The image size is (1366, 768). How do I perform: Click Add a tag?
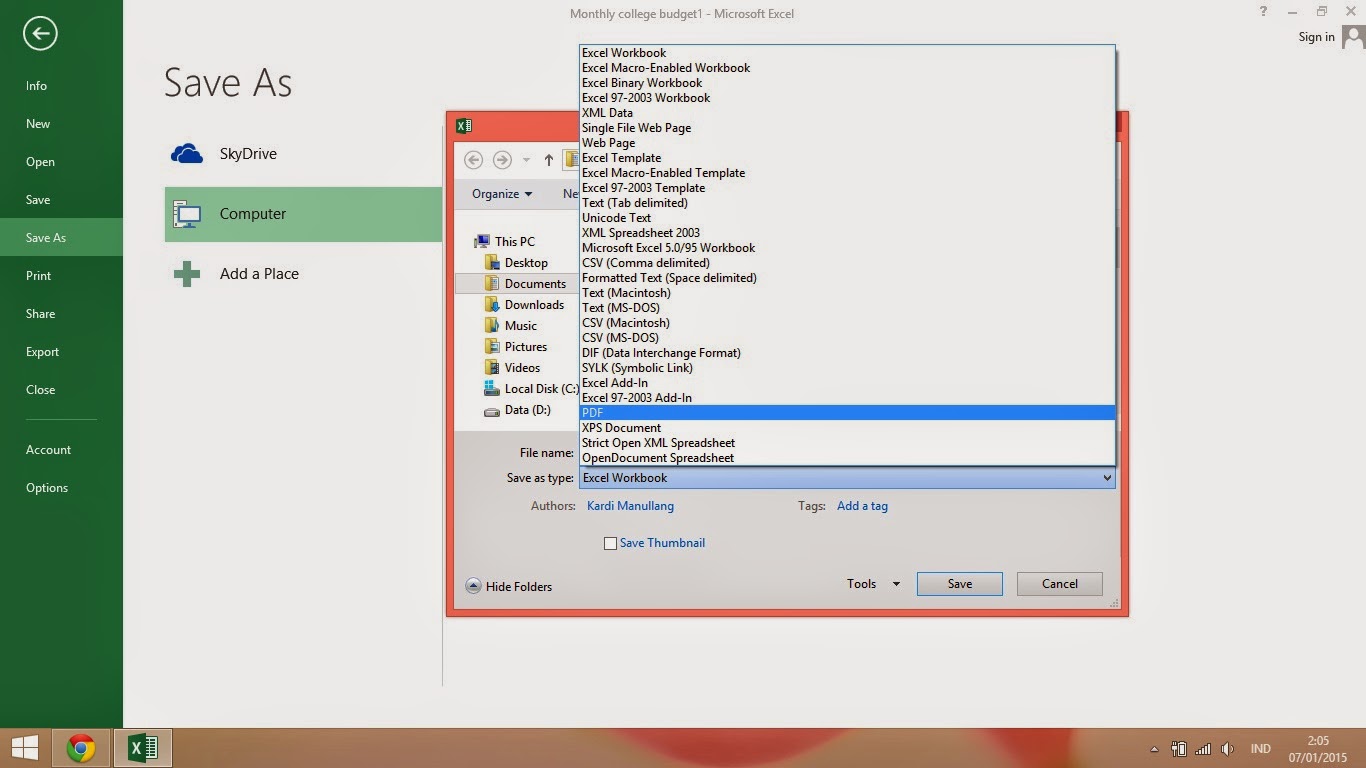point(862,506)
